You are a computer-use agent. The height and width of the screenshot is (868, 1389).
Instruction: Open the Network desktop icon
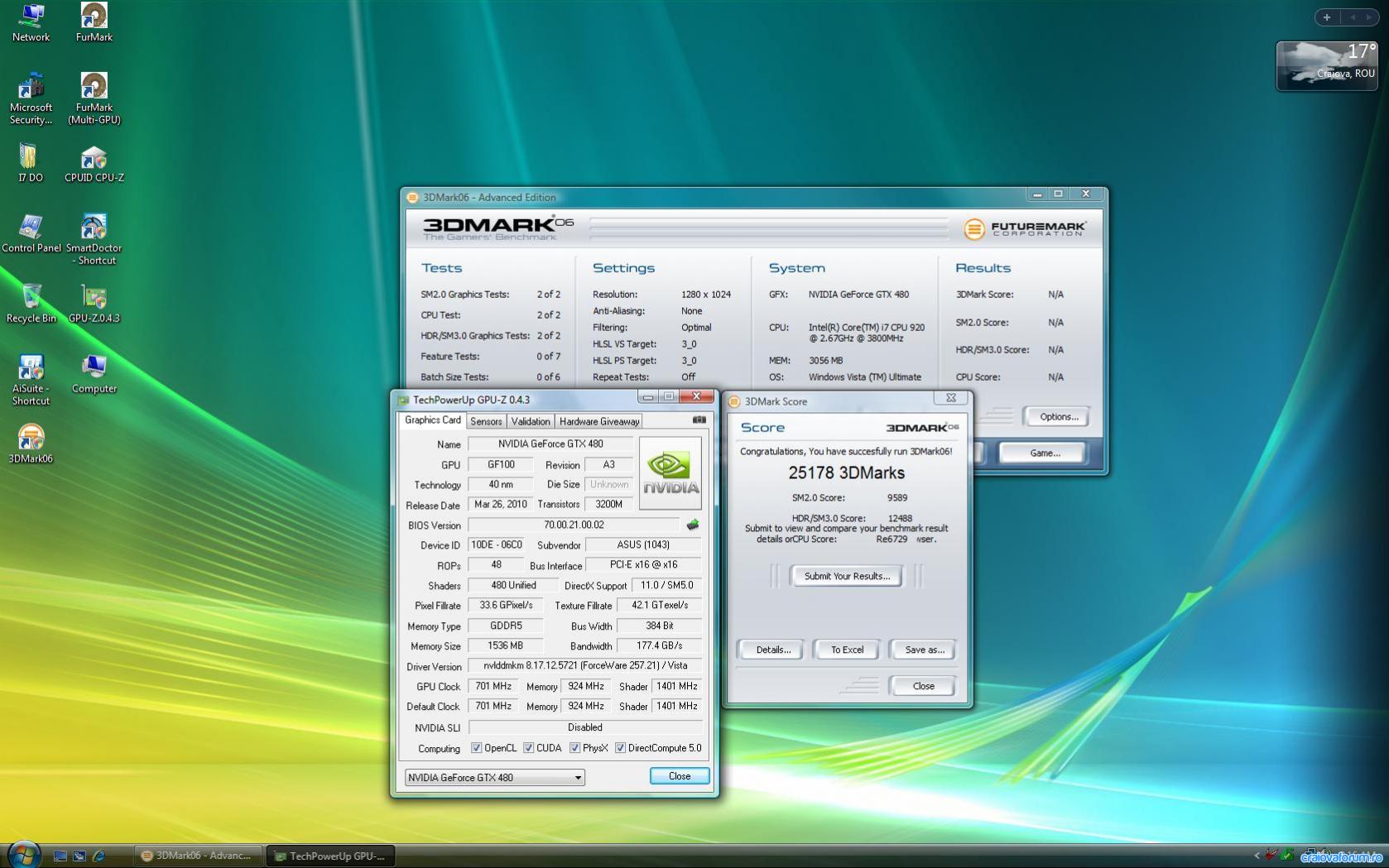click(31, 23)
